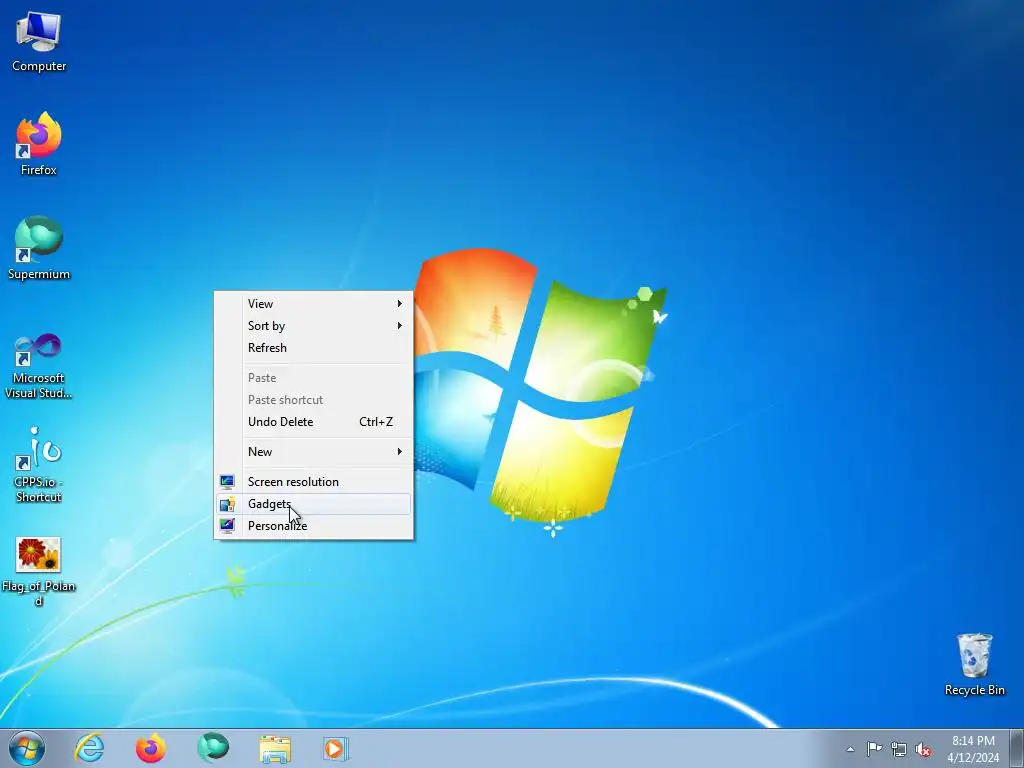Select the Microsoft Visual Studio shortcut

[39, 366]
